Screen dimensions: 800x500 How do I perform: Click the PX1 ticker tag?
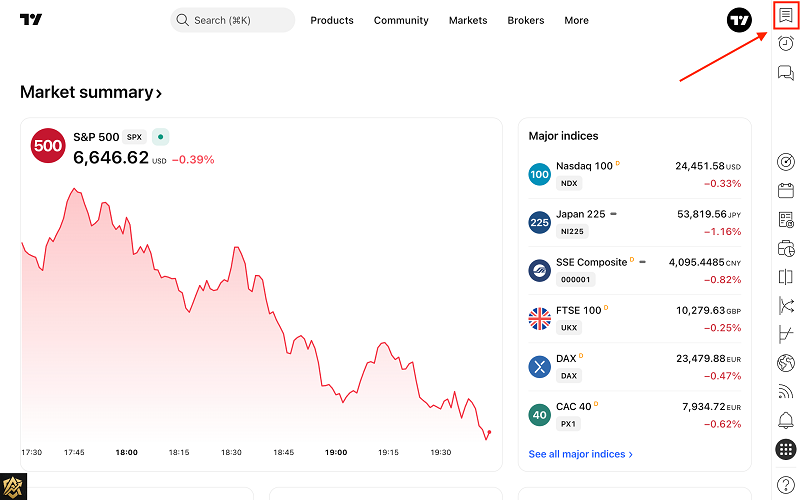click(x=568, y=424)
